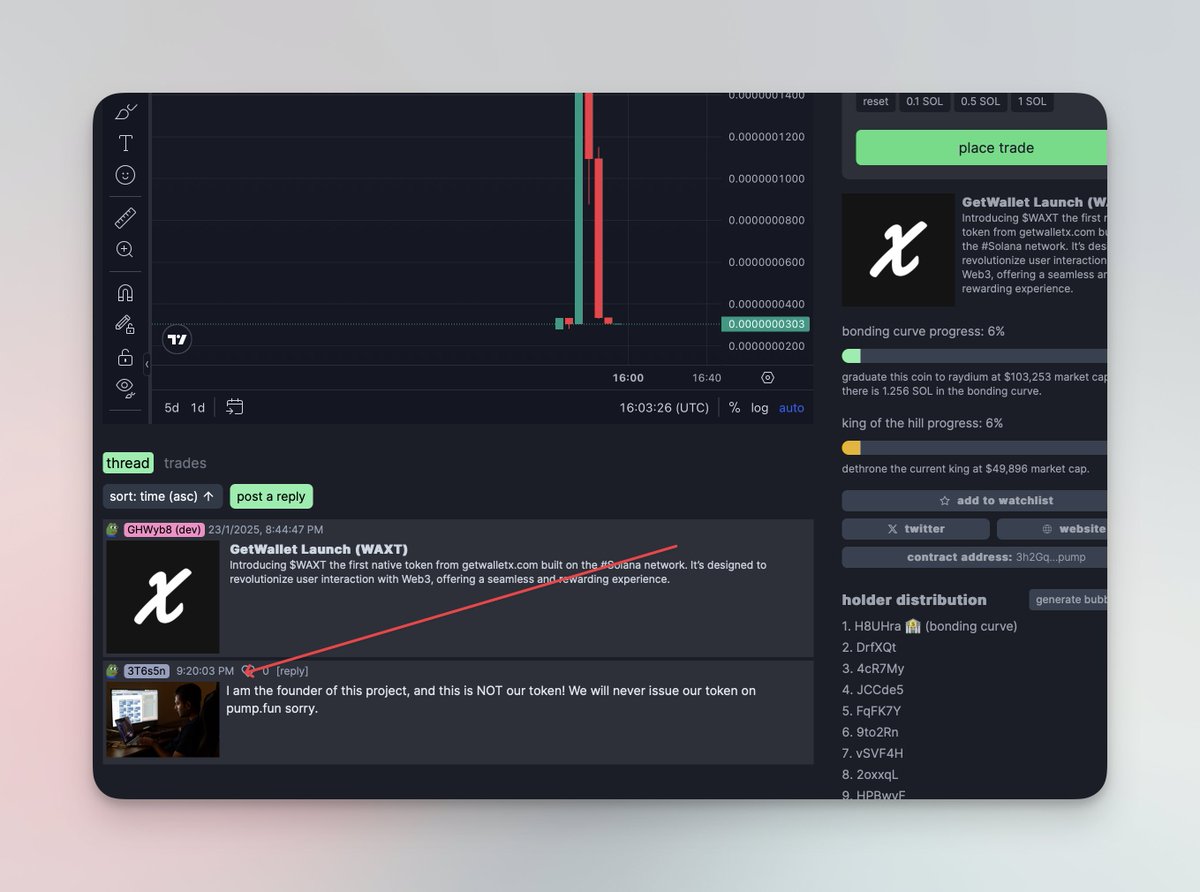The height and width of the screenshot is (892, 1200).
Task: Switch chart range to 5d
Action: pyautogui.click(x=170, y=407)
